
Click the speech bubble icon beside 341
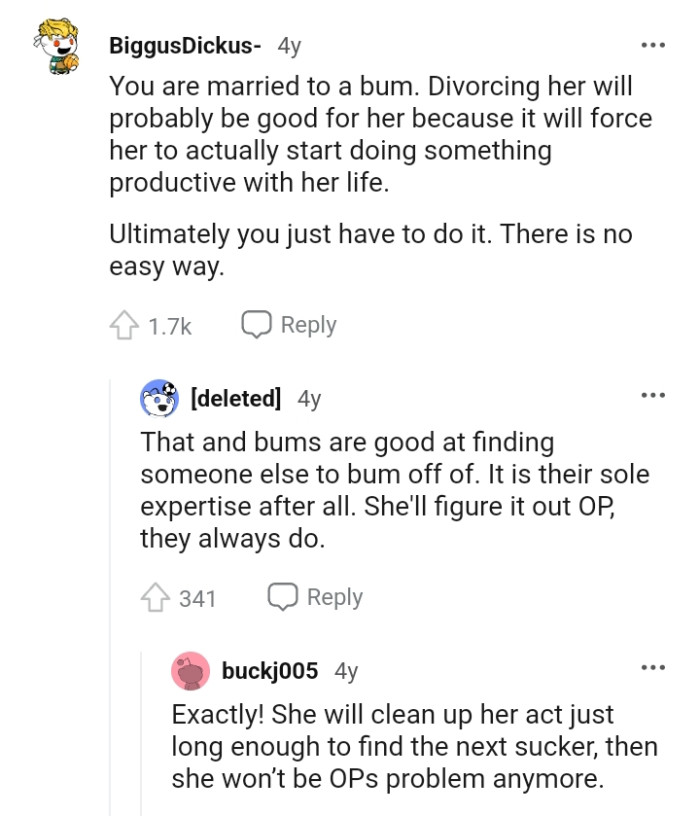283,597
